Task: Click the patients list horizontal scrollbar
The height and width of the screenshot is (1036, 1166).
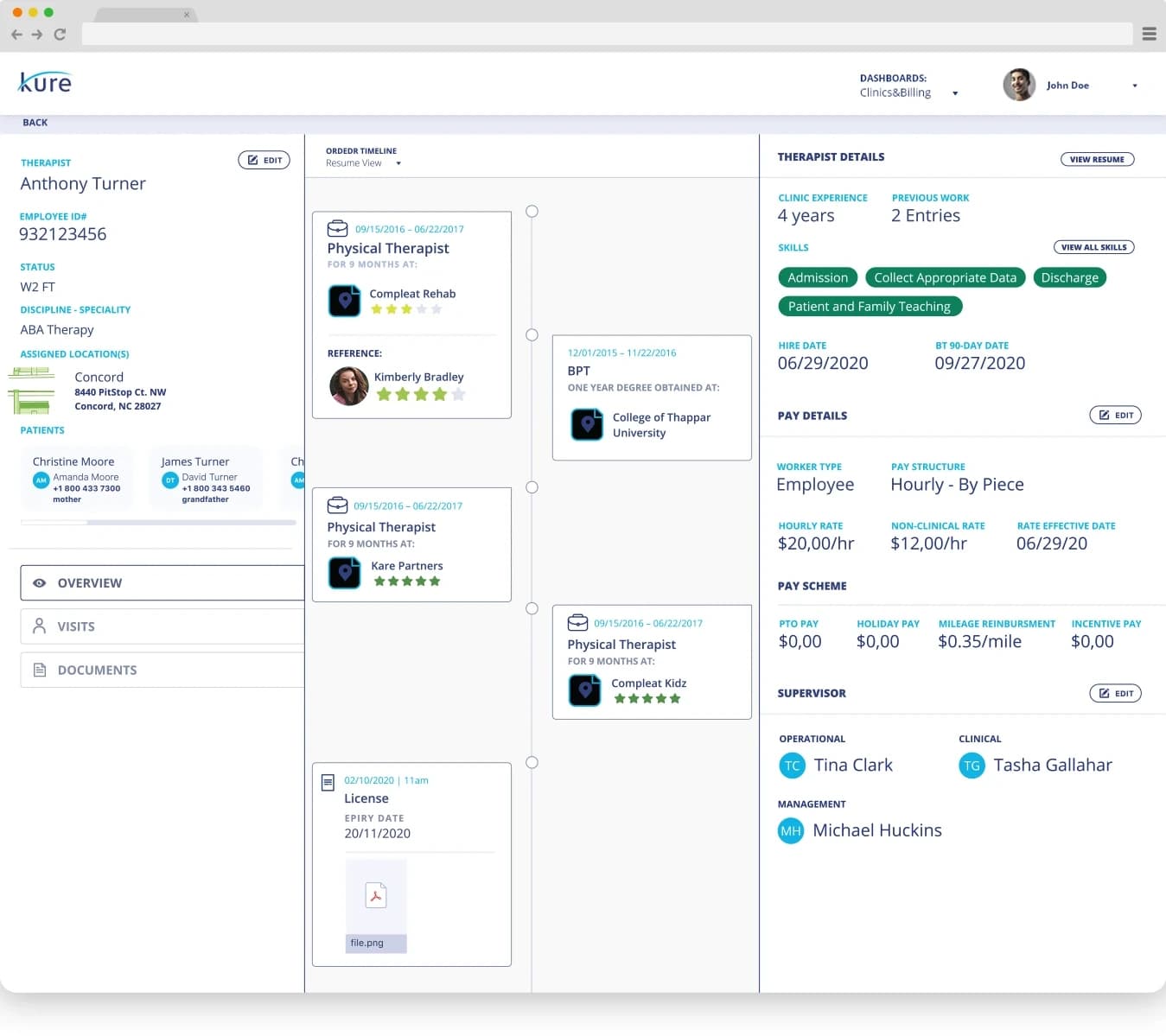Action: tap(158, 523)
